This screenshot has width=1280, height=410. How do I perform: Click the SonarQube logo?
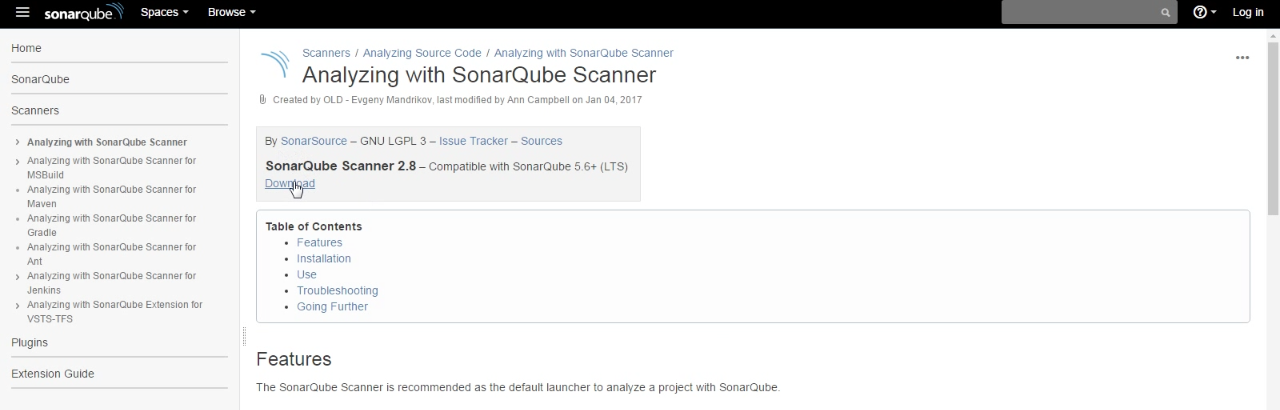[x=84, y=12]
